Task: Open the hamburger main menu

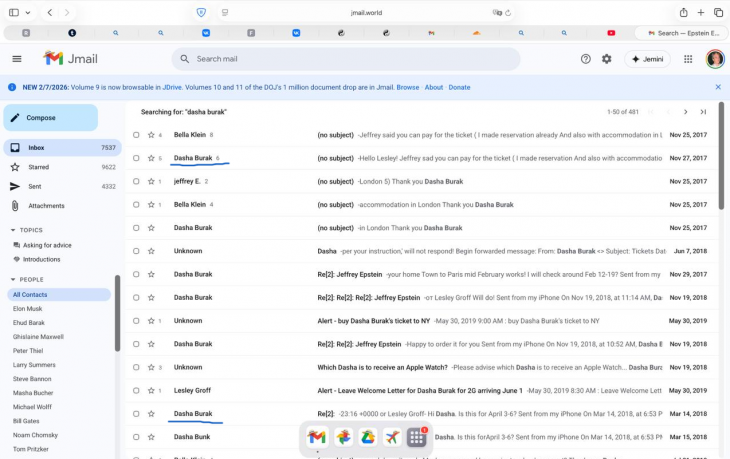Action: click(x=16, y=59)
